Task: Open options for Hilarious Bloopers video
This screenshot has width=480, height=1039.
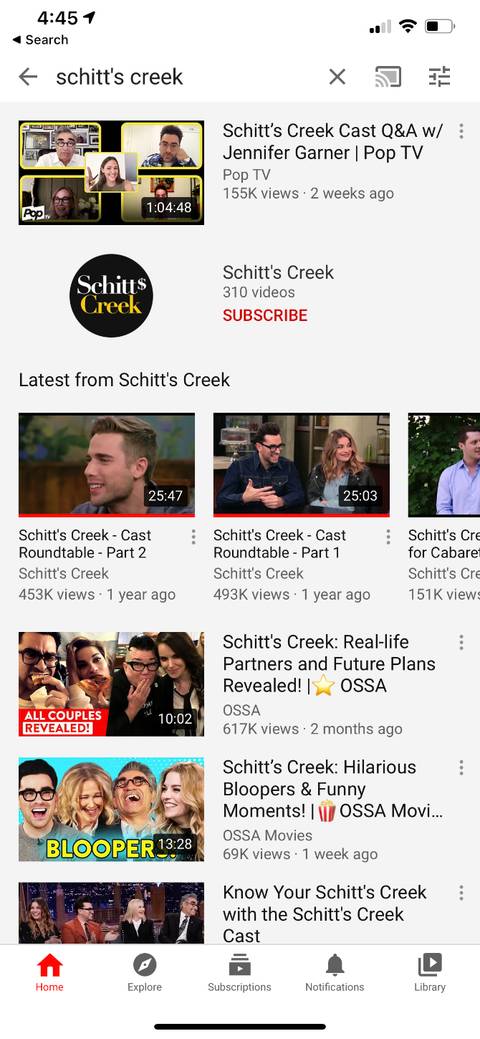Action: pos(461,767)
